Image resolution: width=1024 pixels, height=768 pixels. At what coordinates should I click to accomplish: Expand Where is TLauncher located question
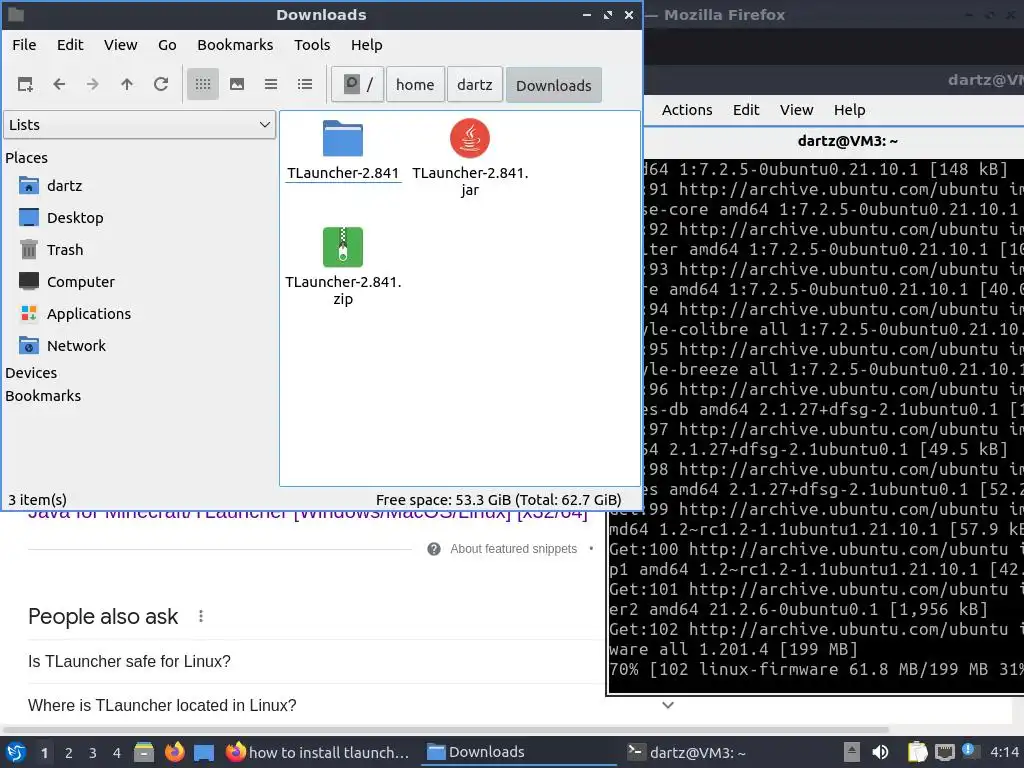coord(162,705)
